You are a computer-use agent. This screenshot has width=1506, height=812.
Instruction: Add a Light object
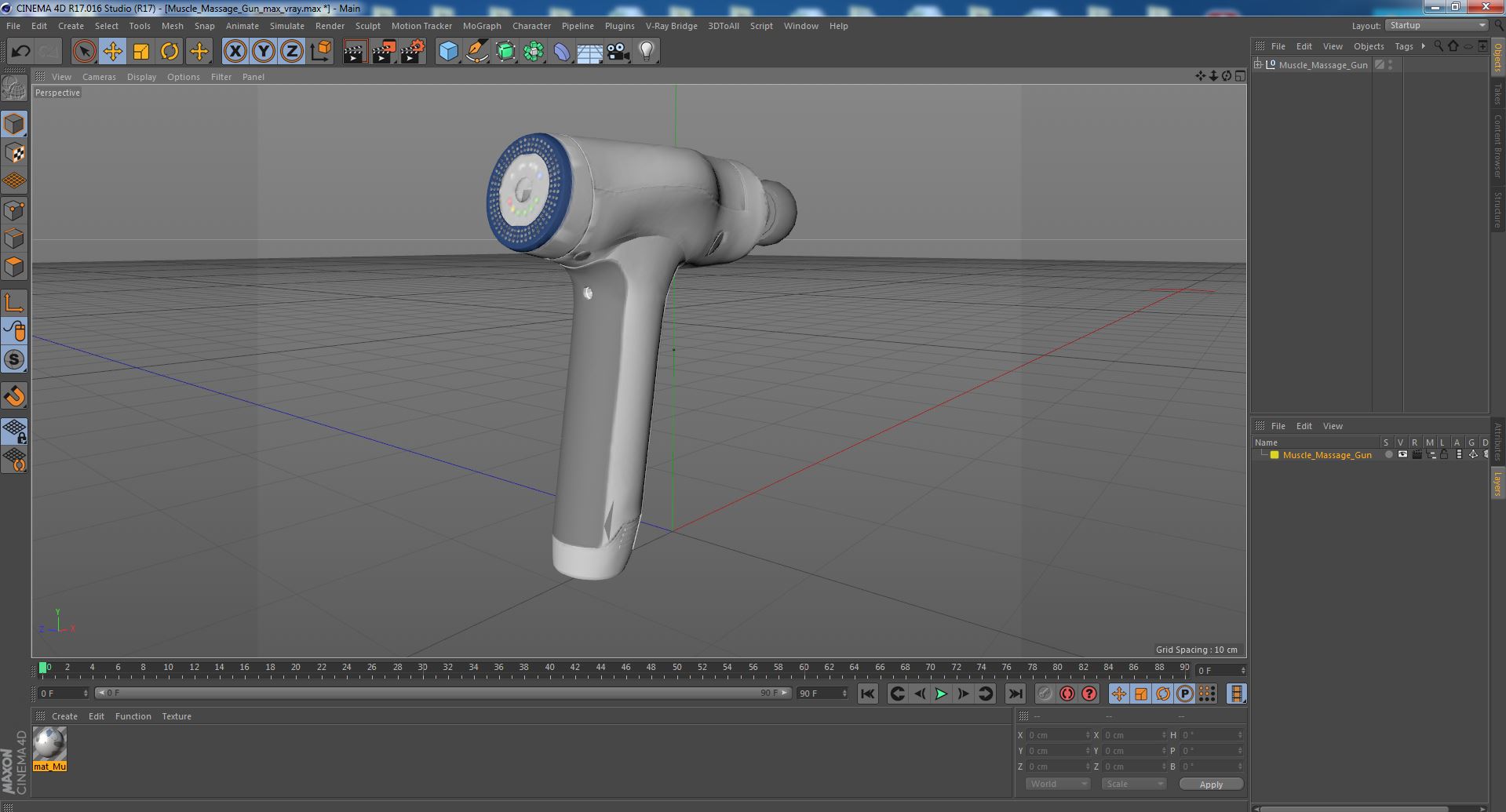pyautogui.click(x=647, y=52)
